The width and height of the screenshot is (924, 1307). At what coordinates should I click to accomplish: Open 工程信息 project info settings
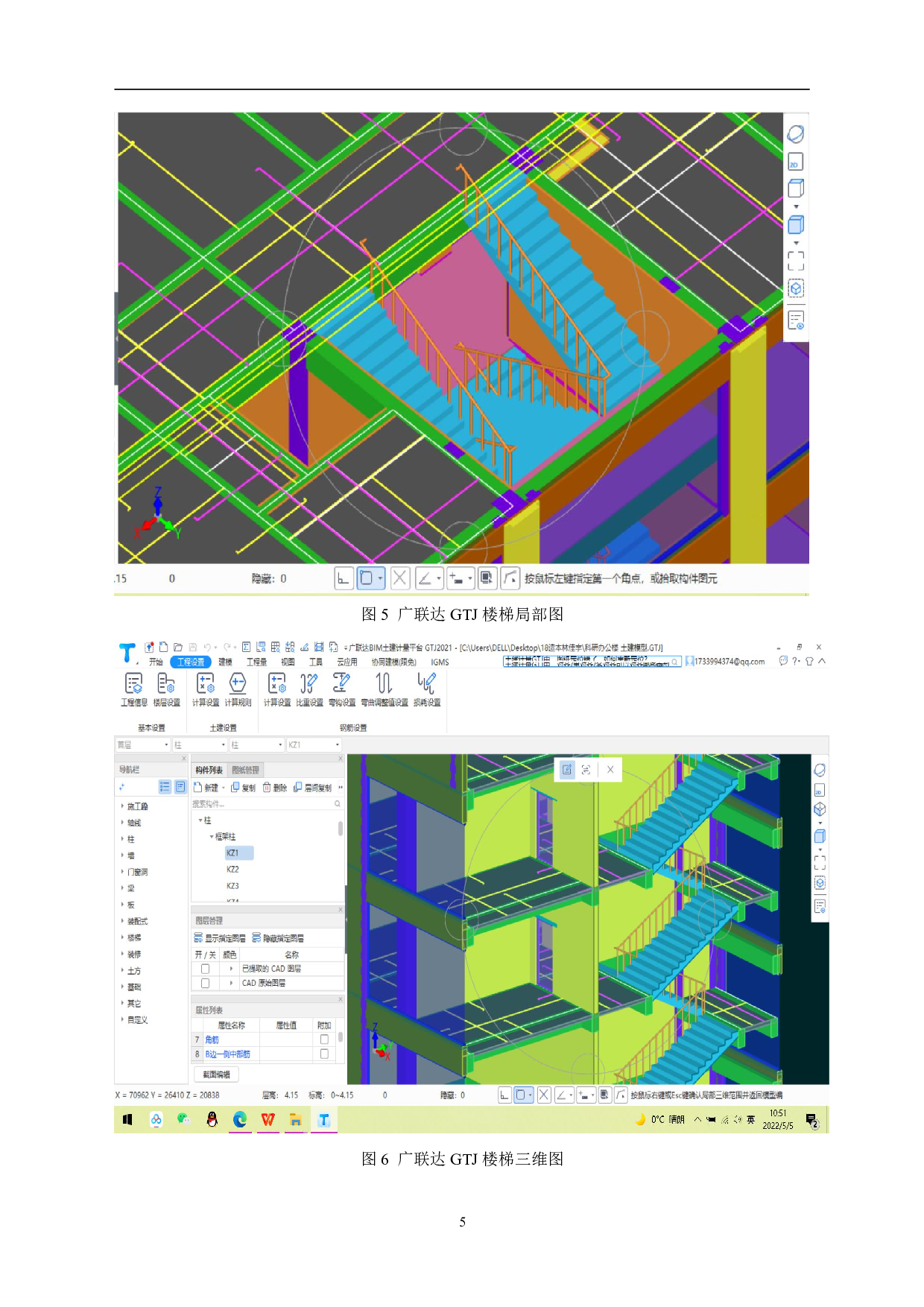133,689
